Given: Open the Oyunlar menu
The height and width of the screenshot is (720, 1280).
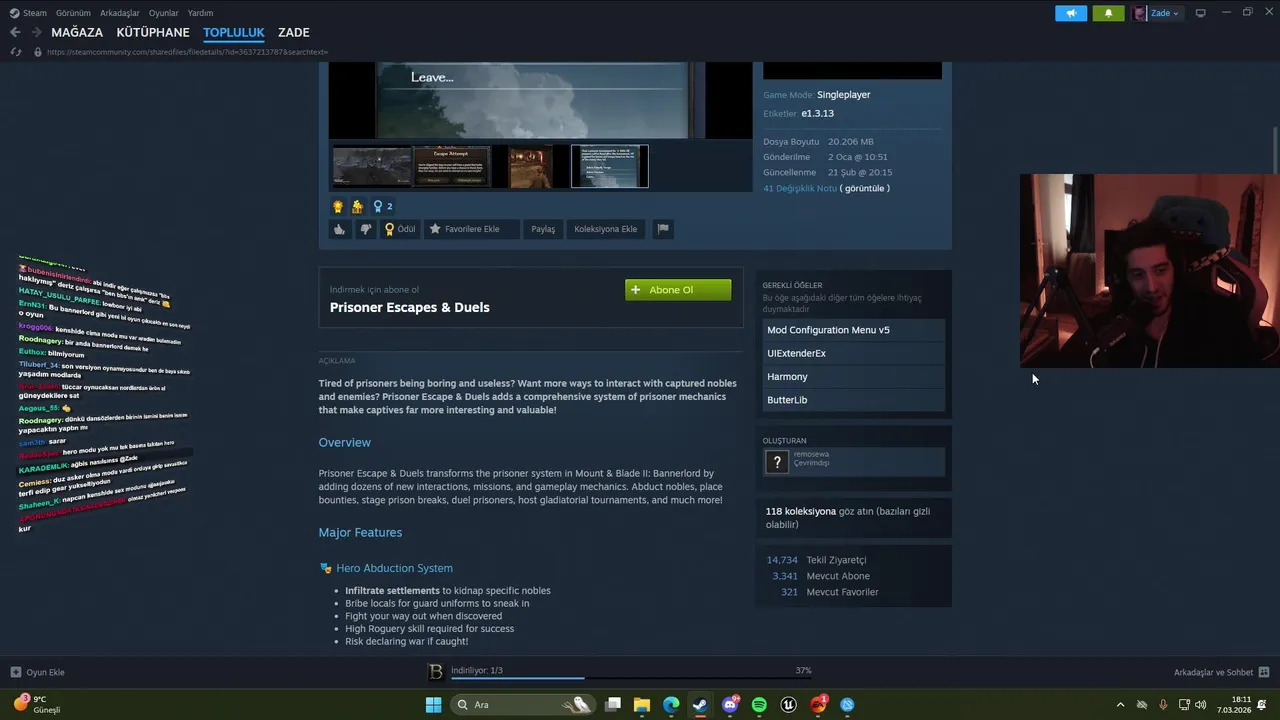Looking at the screenshot, I should [x=164, y=13].
